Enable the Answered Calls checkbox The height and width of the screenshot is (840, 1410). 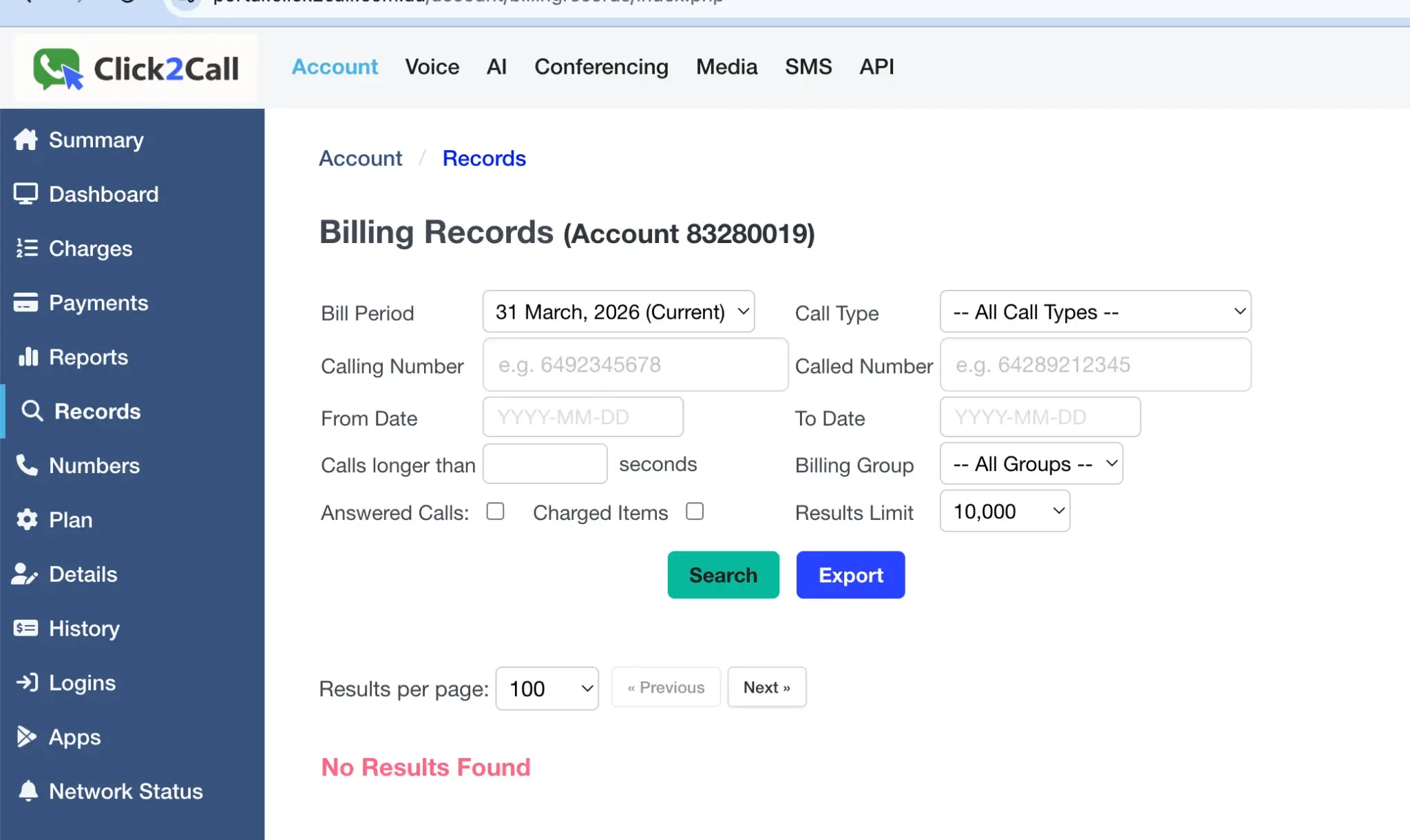pos(495,511)
